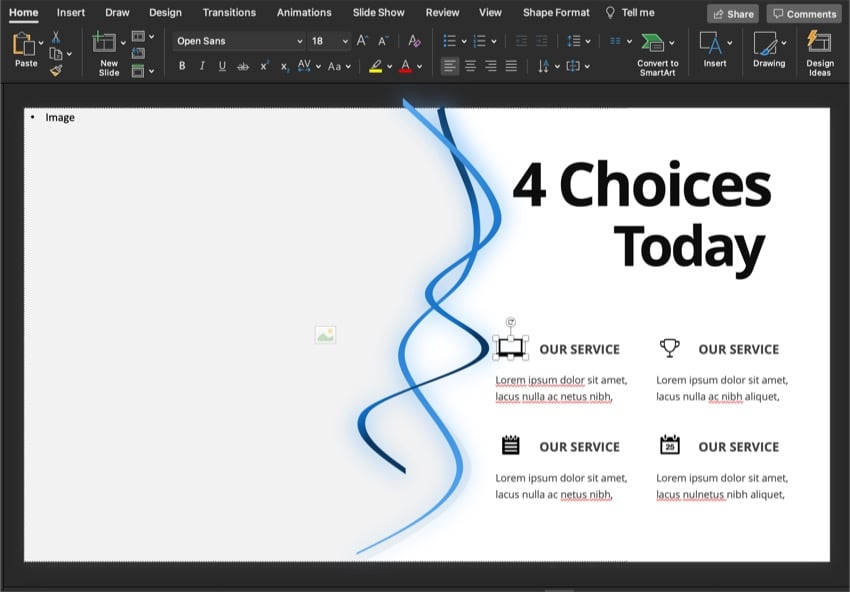Image resolution: width=850 pixels, height=592 pixels.
Task: Toggle Italic formatting
Action: (x=202, y=66)
